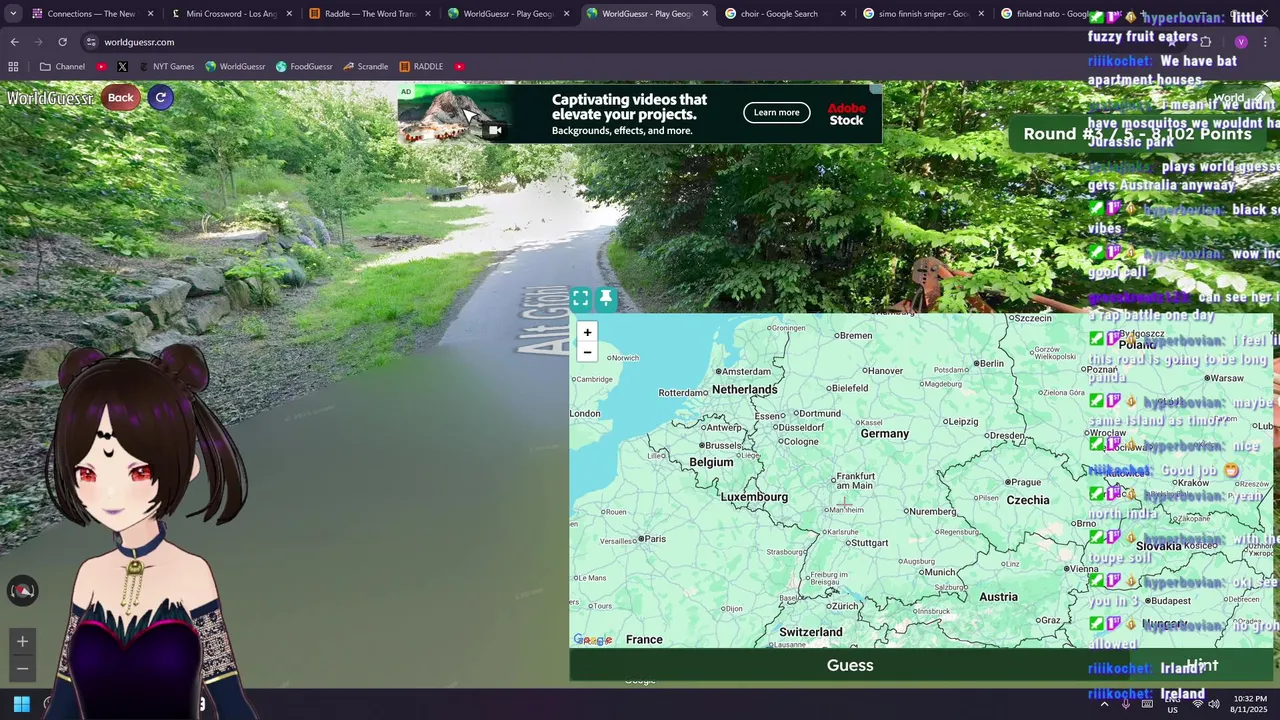This screenshot has width=1280, height=720.
Task: Open the Scrandle bookmark
Action: coord(365,66)
